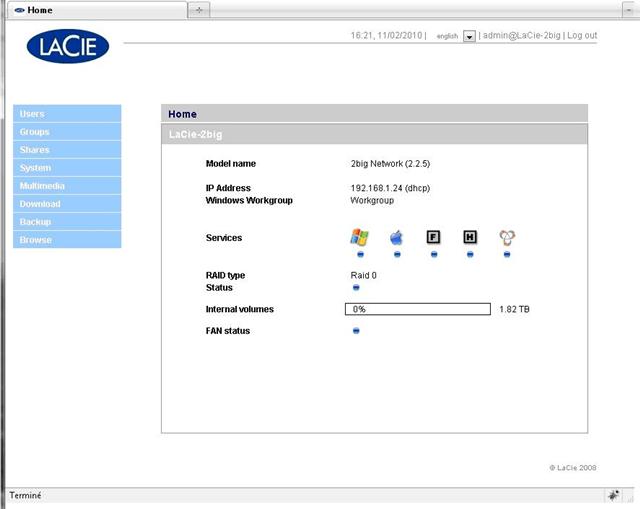The width and height of the screenshot is (640, 509).
Task: Click the FTP service icon
Action: pyautogui.click(x=433, y=237)
